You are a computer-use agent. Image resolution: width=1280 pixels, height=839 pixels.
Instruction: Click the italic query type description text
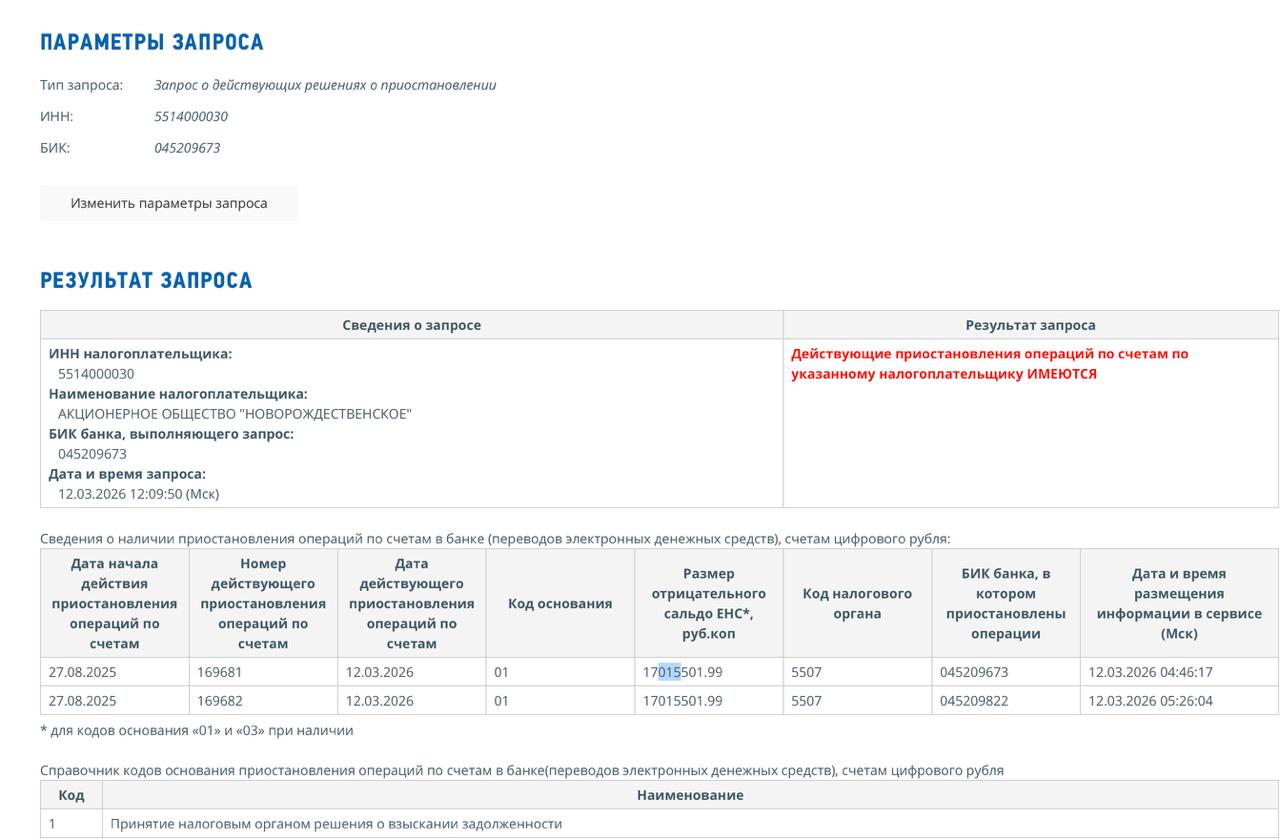325,85
